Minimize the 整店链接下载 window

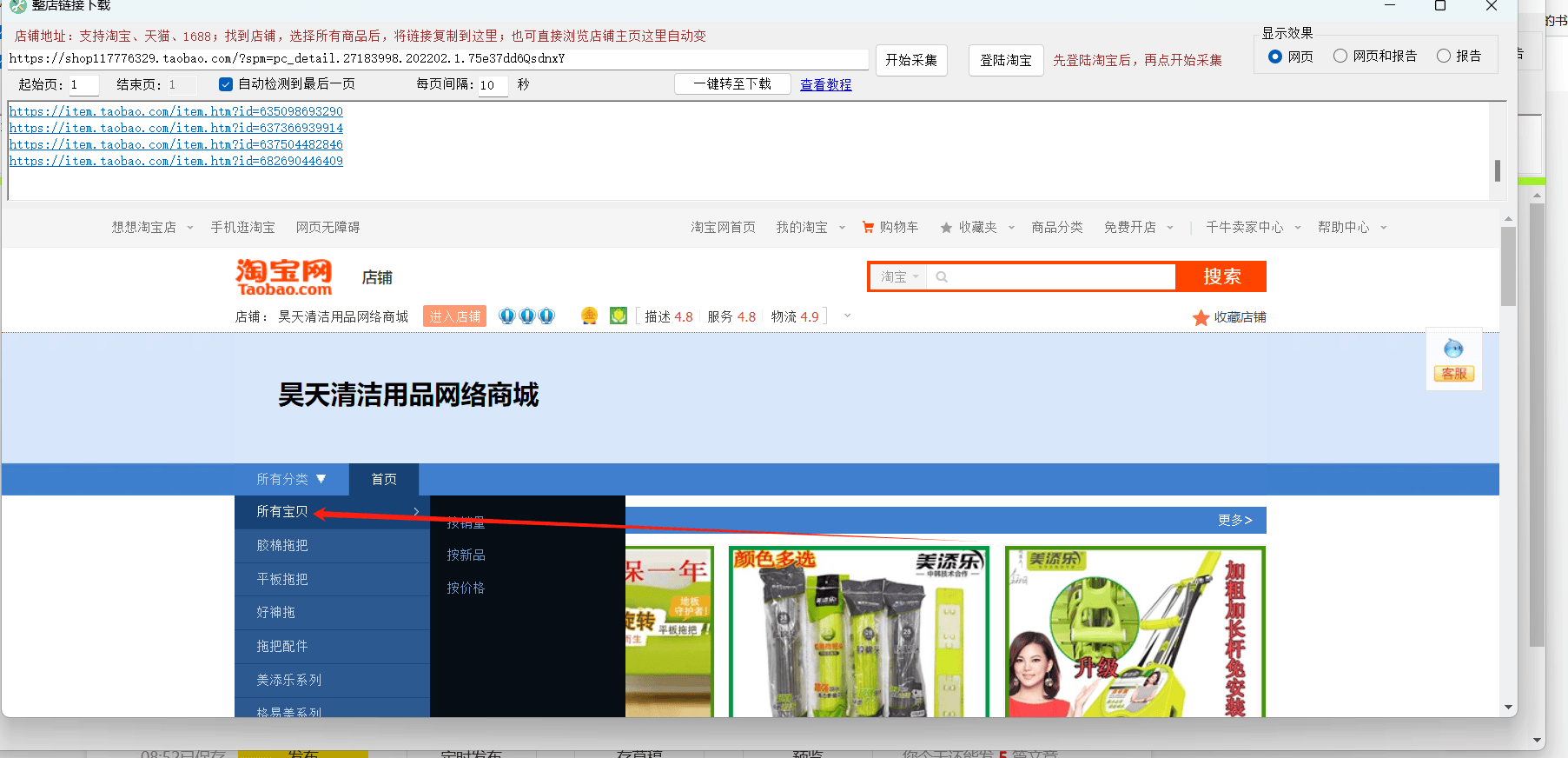click(x=1390, y=6)
